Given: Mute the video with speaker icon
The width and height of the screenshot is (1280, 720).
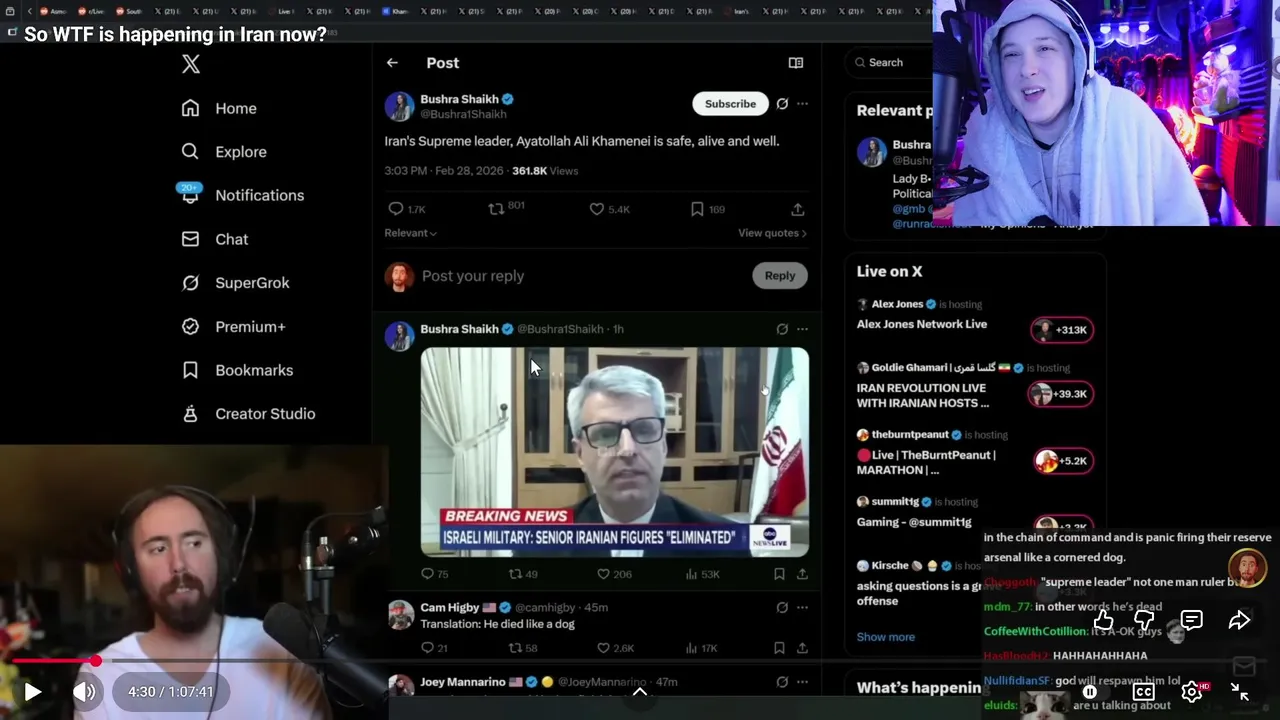Looking at the screenshot, I should 84,691.
